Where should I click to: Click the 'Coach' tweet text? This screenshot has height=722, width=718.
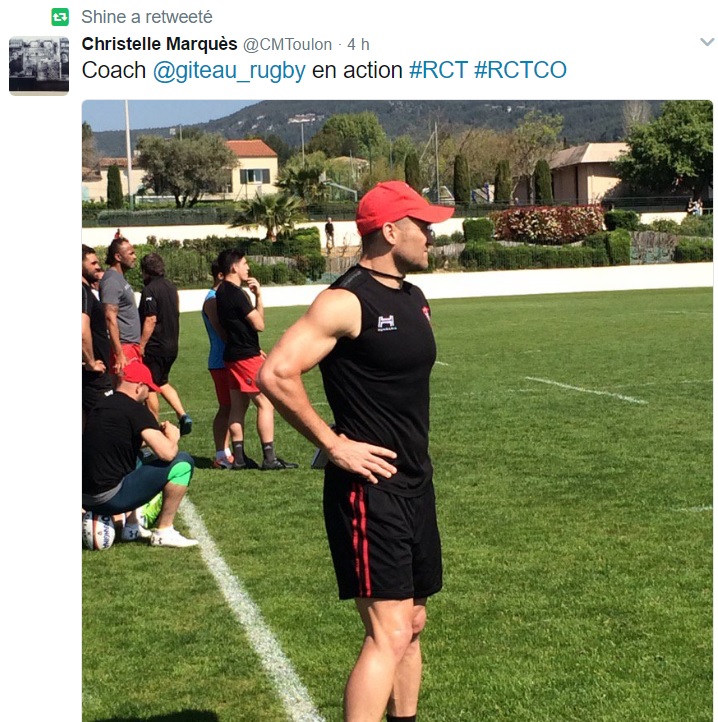114,70
